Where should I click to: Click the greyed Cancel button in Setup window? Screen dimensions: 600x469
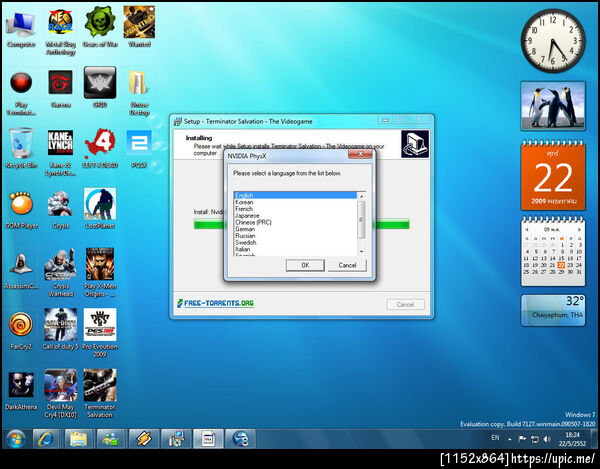[405, 305]
